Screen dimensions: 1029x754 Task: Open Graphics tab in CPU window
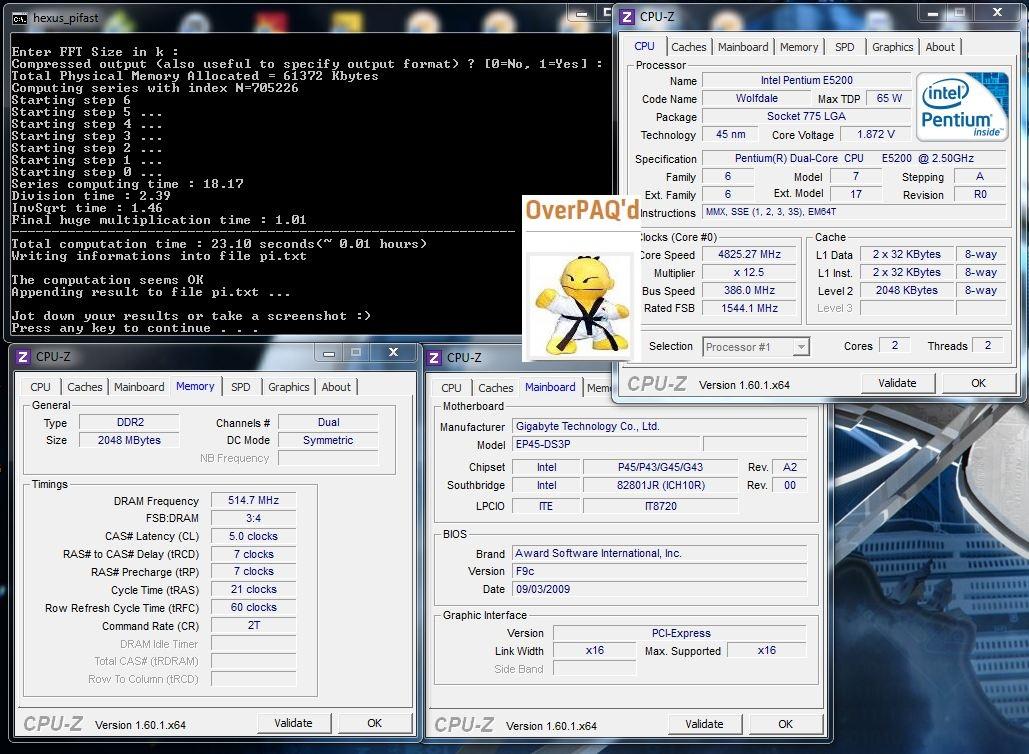[x=892, y=47]
